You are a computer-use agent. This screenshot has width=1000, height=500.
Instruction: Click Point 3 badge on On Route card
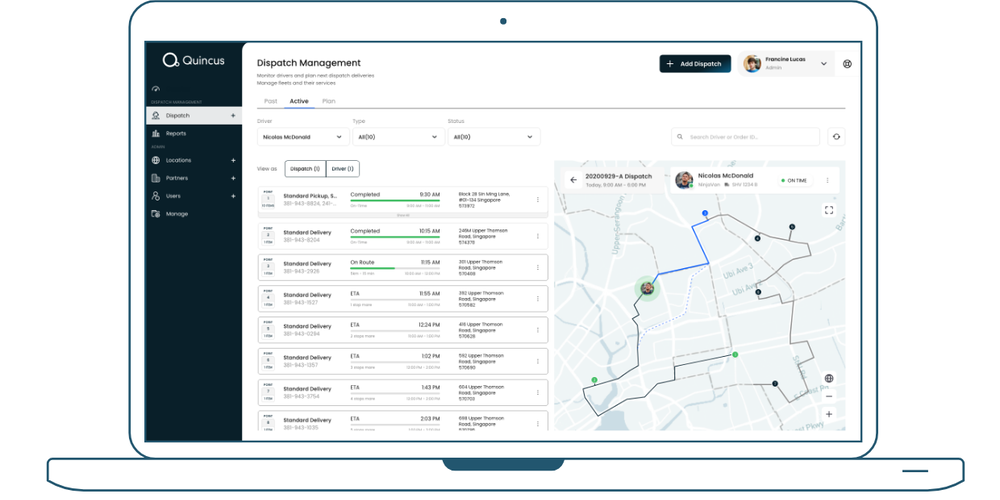point(268,267)
